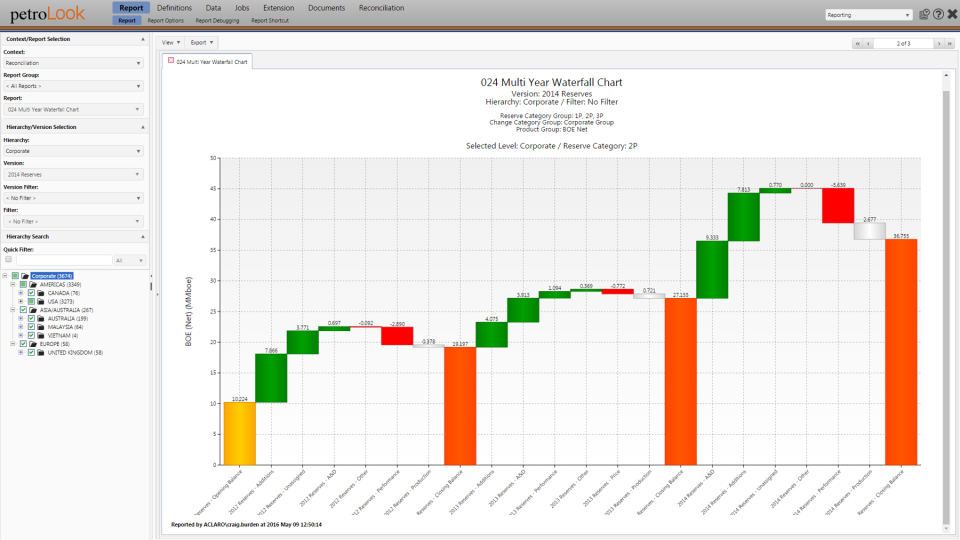Viewport: 960px width, 540px height.
Task: Go to the next report page
Action: pyautogui.click(x=939, y=43)
